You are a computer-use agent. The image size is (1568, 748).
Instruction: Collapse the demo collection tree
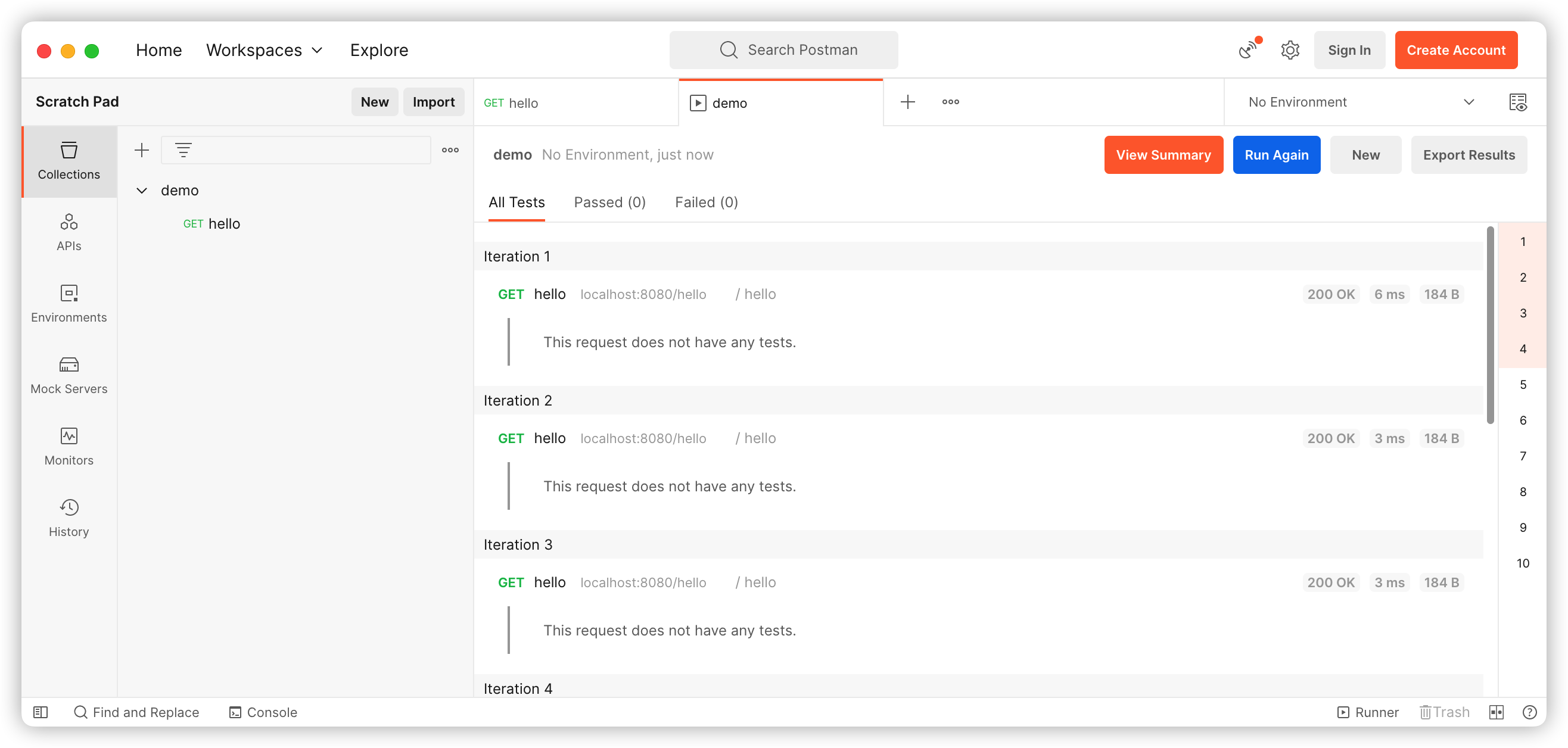[x=142, y=191]
